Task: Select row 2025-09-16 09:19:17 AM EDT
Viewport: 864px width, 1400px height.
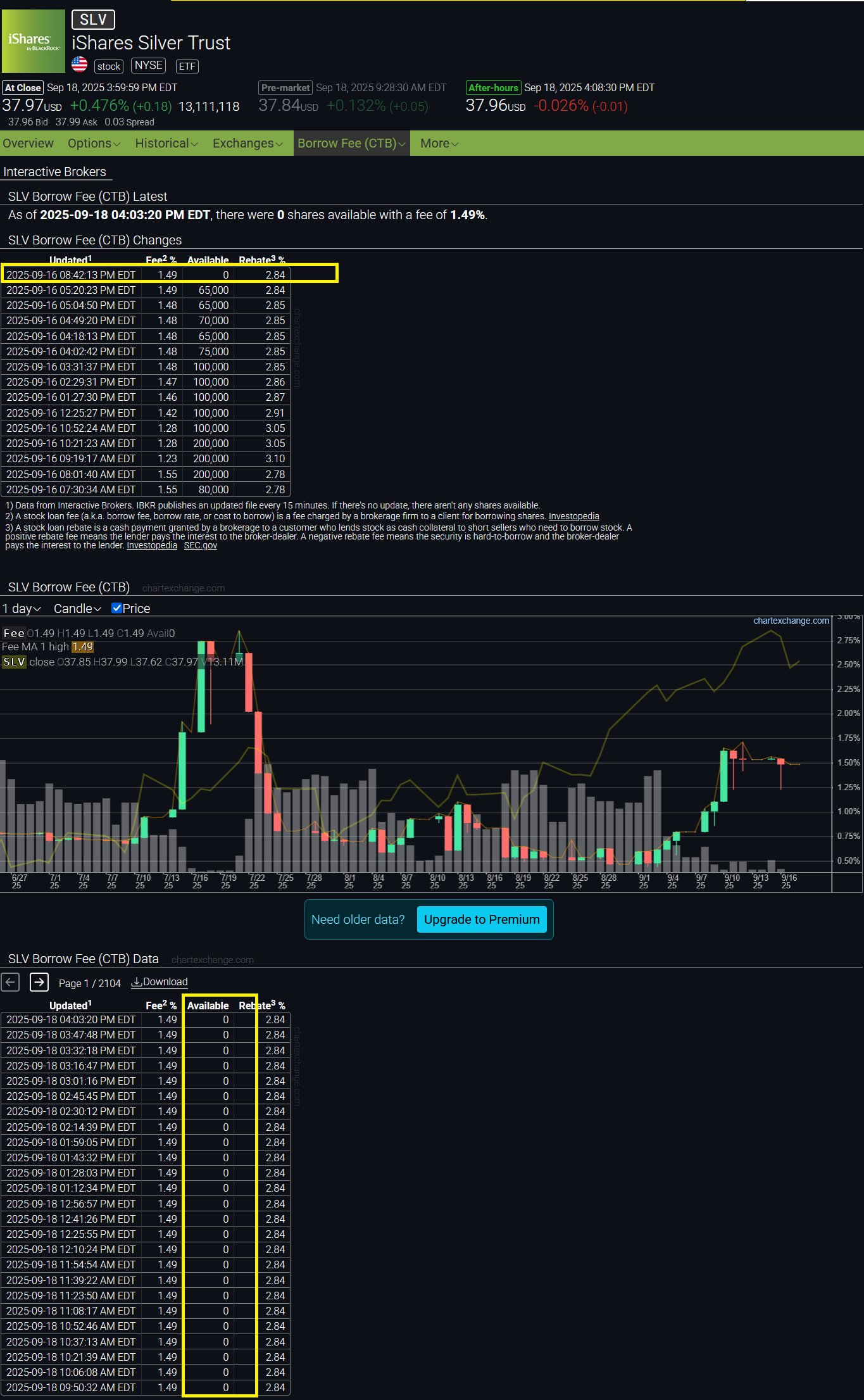Action: [146, 458]
